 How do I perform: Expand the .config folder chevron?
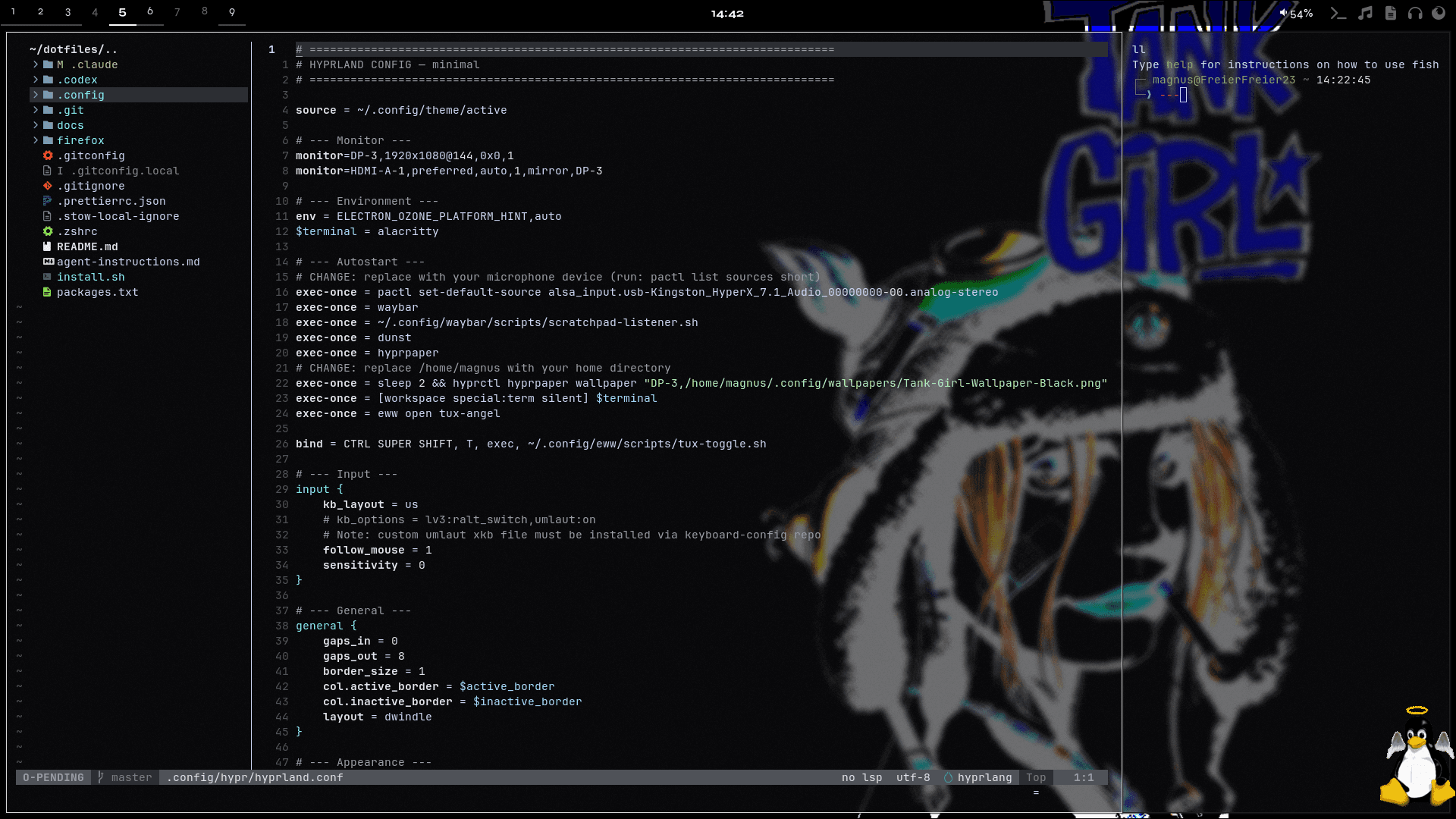point(36,95)
